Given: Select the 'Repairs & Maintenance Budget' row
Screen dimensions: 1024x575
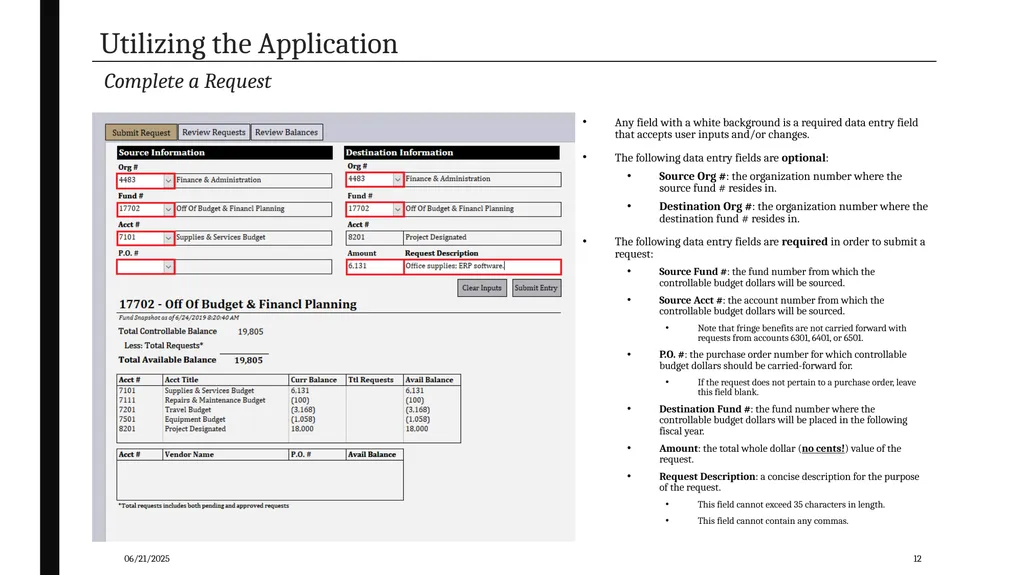Looking at the screenshot, I should (289, 401).
